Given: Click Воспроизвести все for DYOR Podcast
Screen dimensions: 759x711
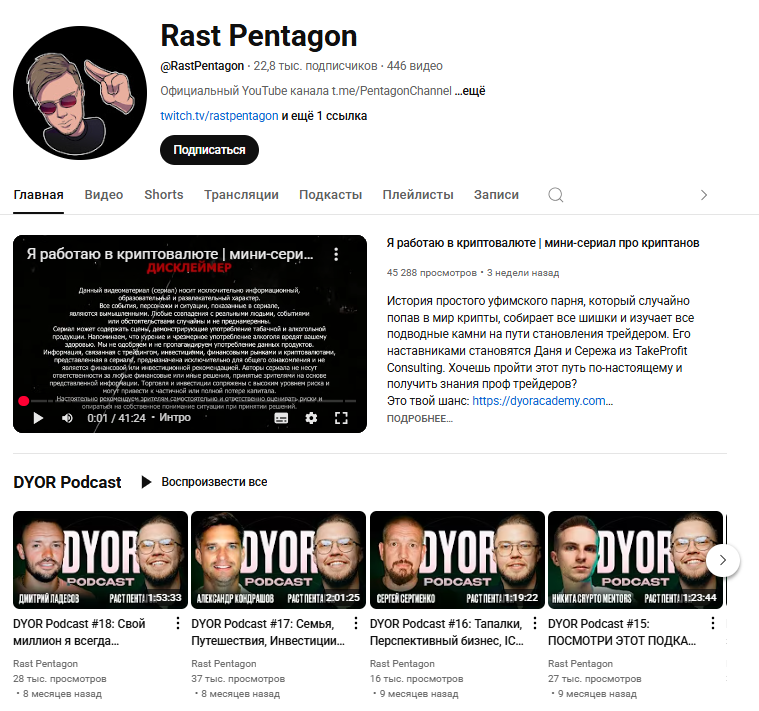Looking at the screenshot, I should pyautogui.click(x=204, y=482).
